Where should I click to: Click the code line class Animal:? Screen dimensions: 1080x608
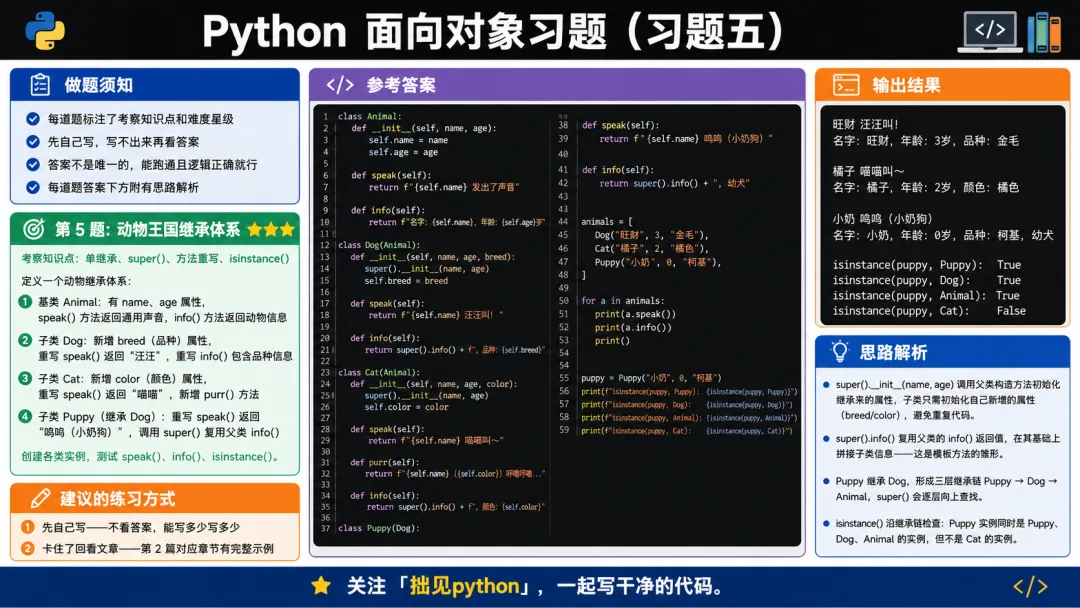(370, 116)
